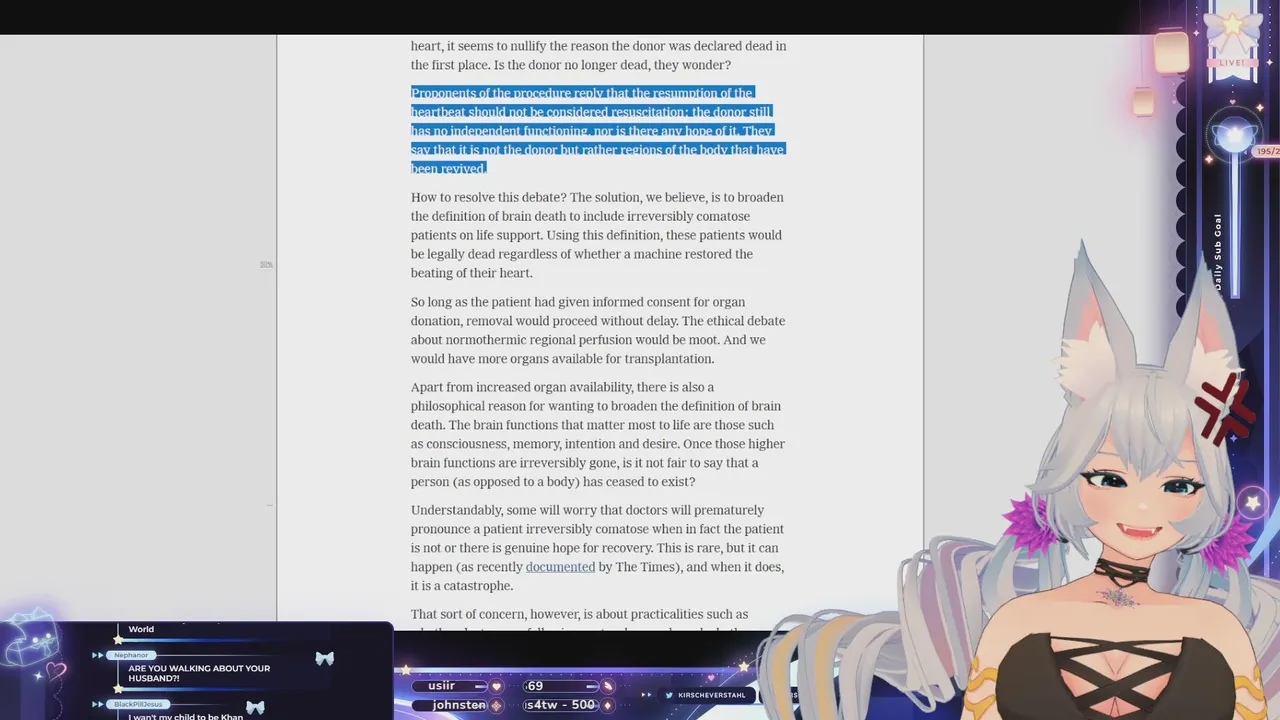Screen dimensions: 1280x720
Task: Click the Nephanor username badge in chat
Action: pos(131,655)
